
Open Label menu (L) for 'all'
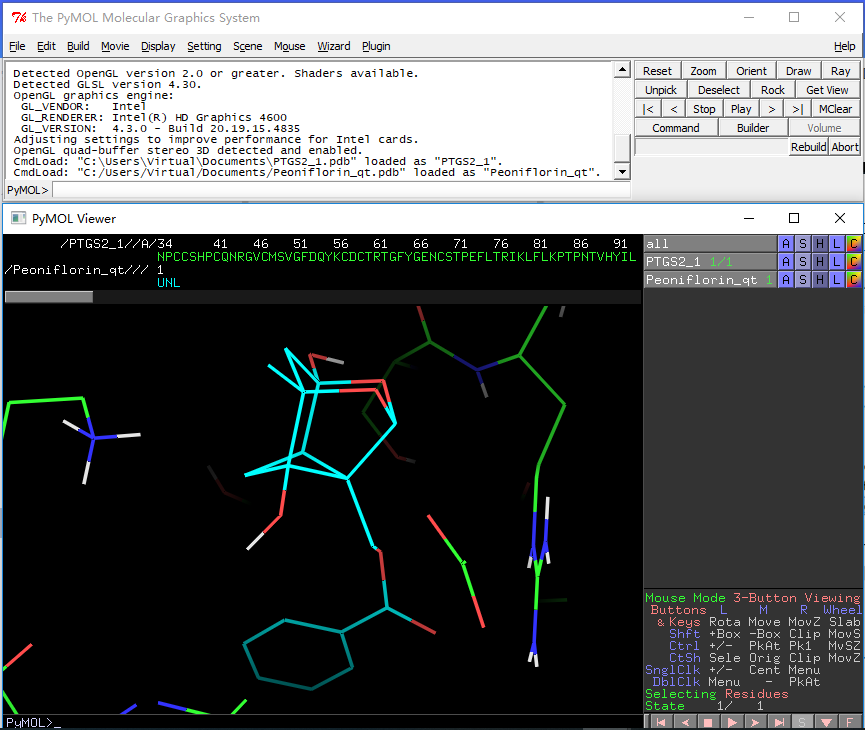(x=837, y=243)
